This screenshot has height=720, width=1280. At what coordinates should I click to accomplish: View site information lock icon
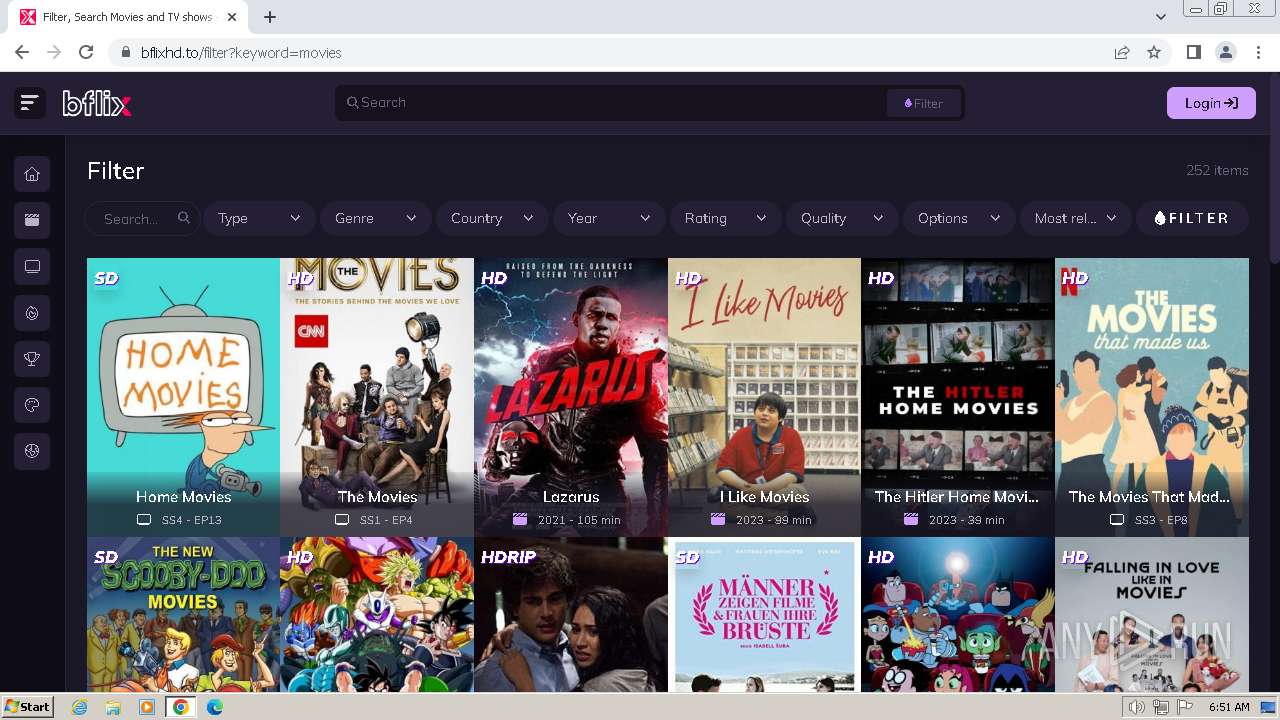[x=126, y=52]
